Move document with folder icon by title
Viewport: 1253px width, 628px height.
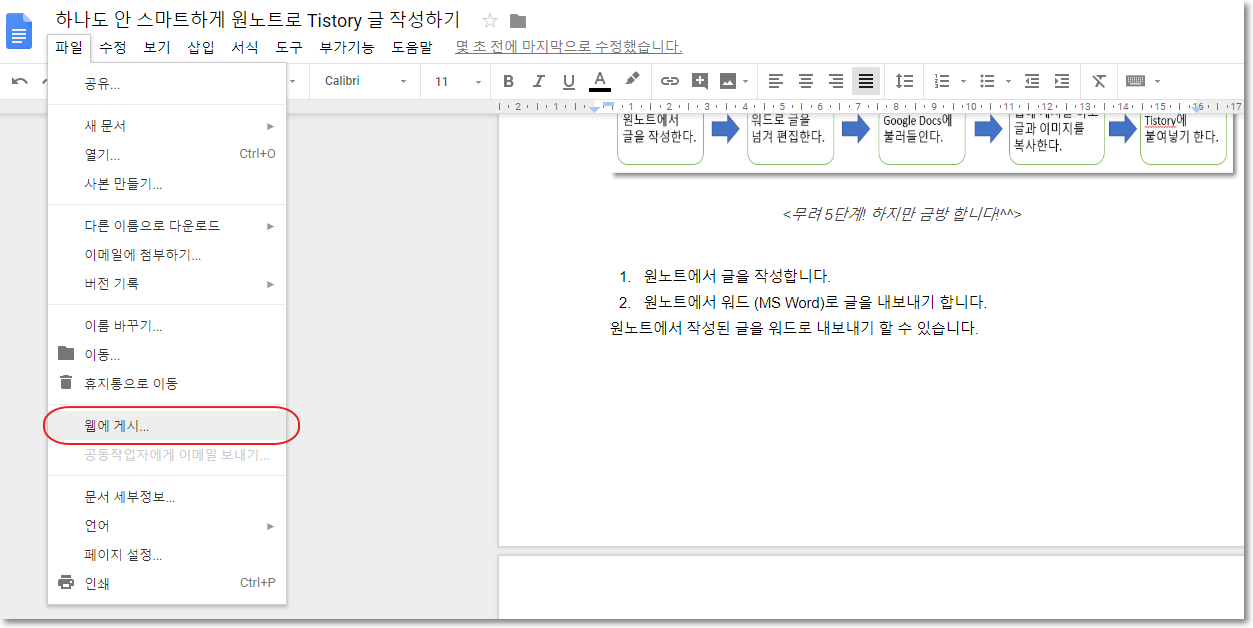tap(517, 21)
